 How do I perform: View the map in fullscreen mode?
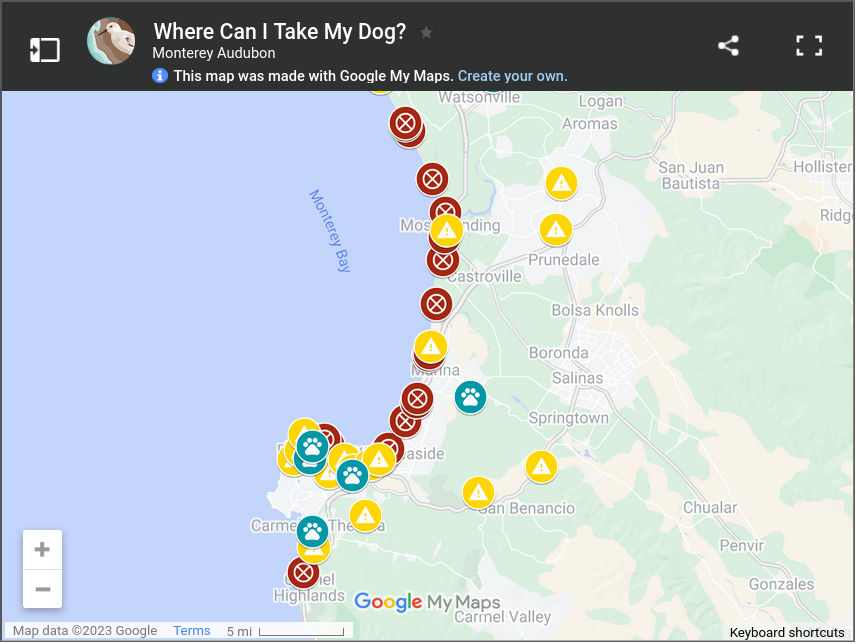[809, 45]
